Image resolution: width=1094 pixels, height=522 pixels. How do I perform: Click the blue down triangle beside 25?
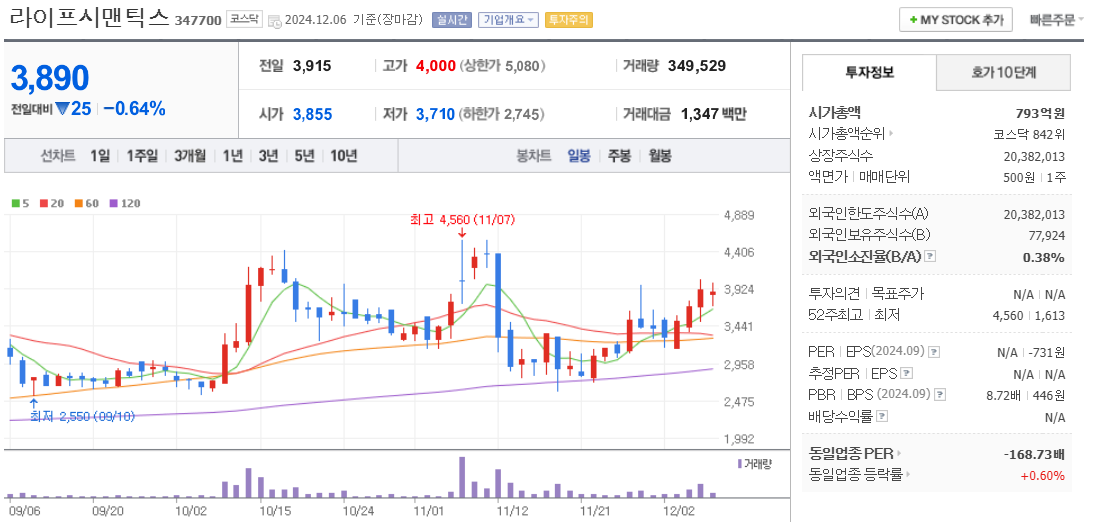pos(61,109)
